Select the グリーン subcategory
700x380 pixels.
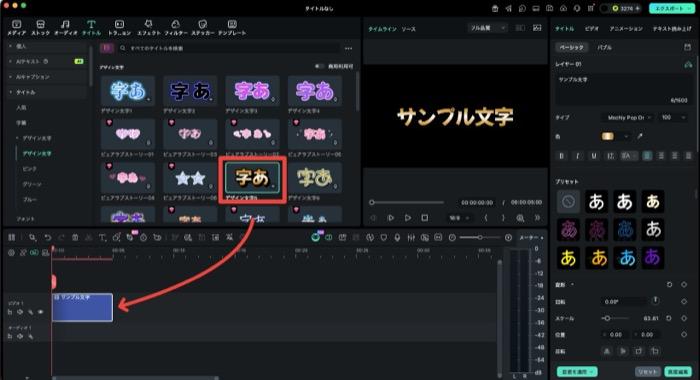(x=32, y=184)
